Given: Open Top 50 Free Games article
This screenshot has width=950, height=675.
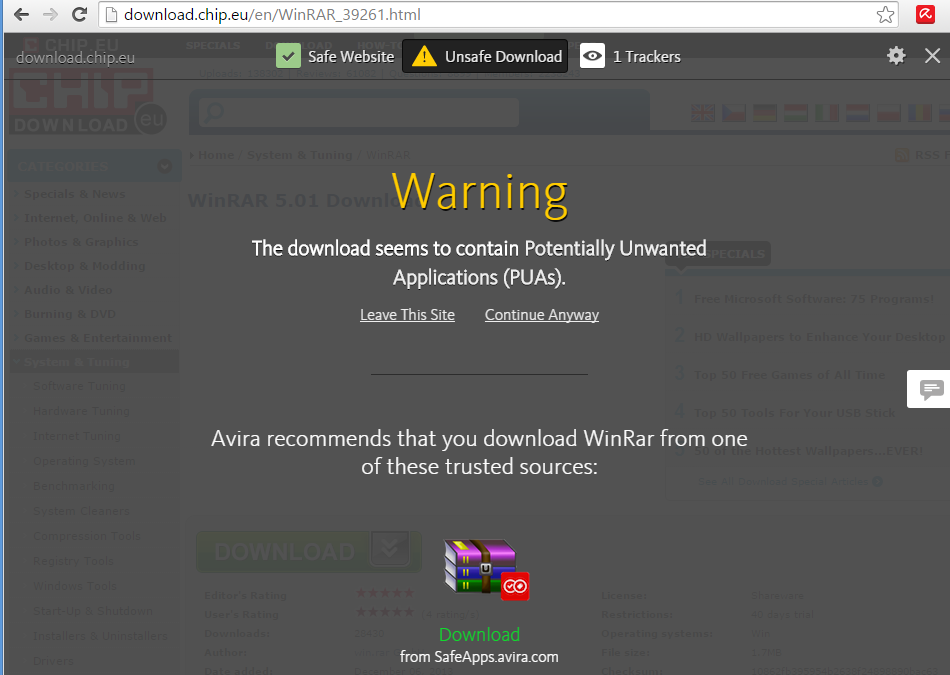Looking at the screenshot, I should tap(789, 375).
